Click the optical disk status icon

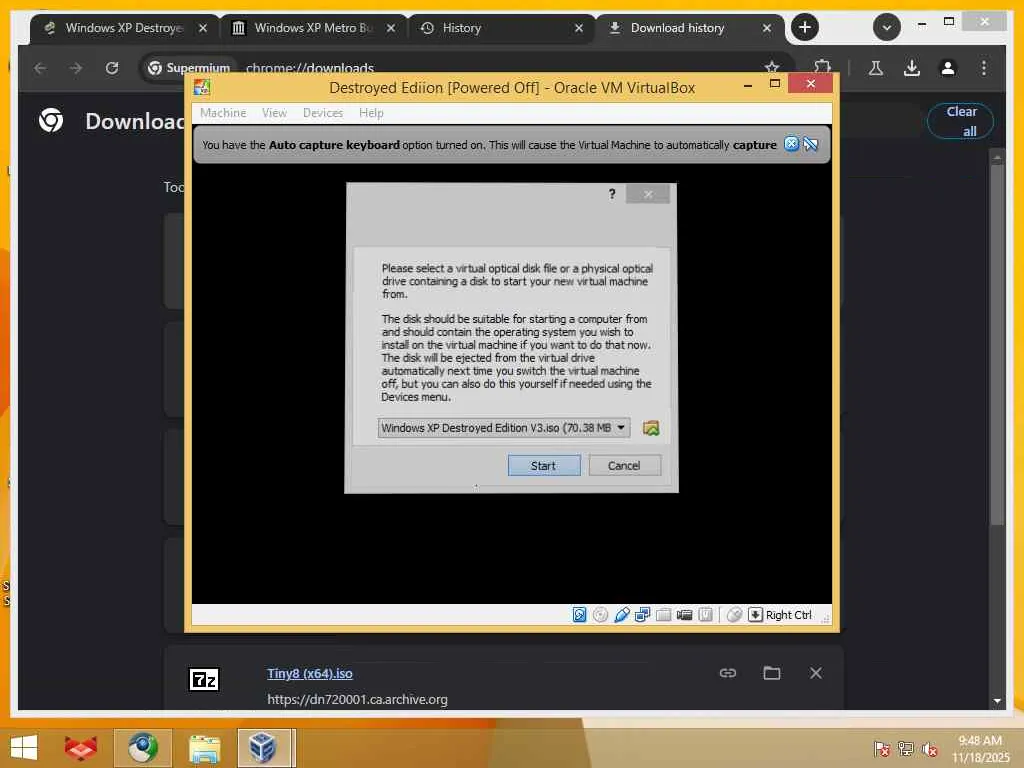600,615
